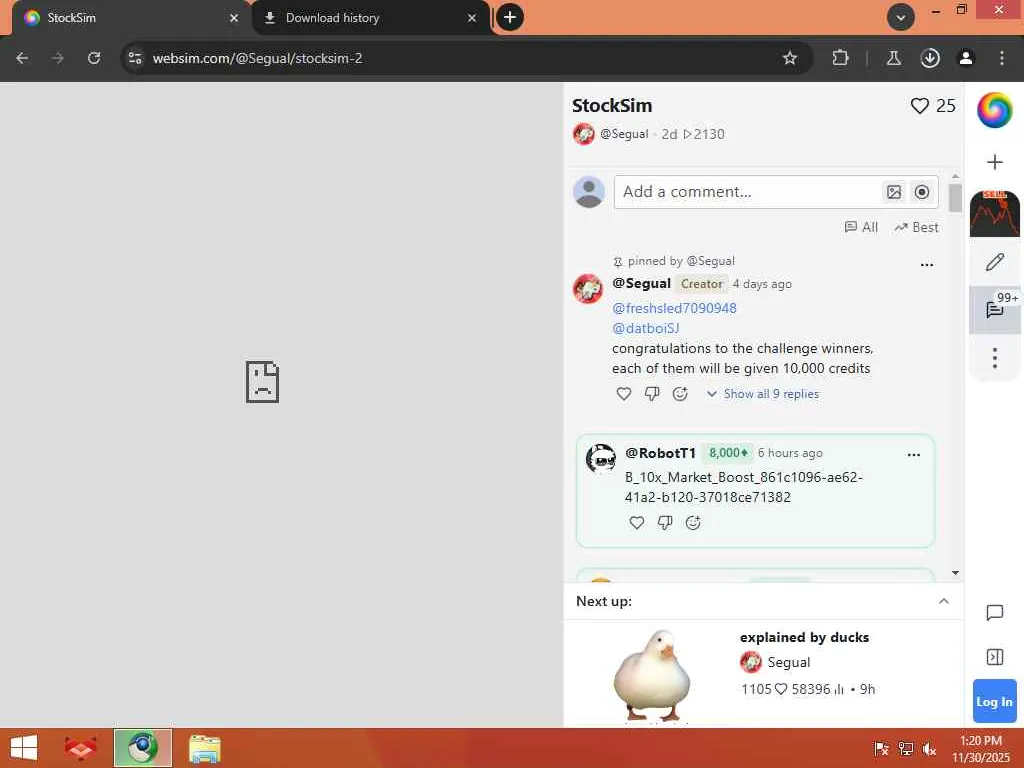
Task: Collapse the Next up section chevron
Action: pyautogui.click(x=944, y=601)
